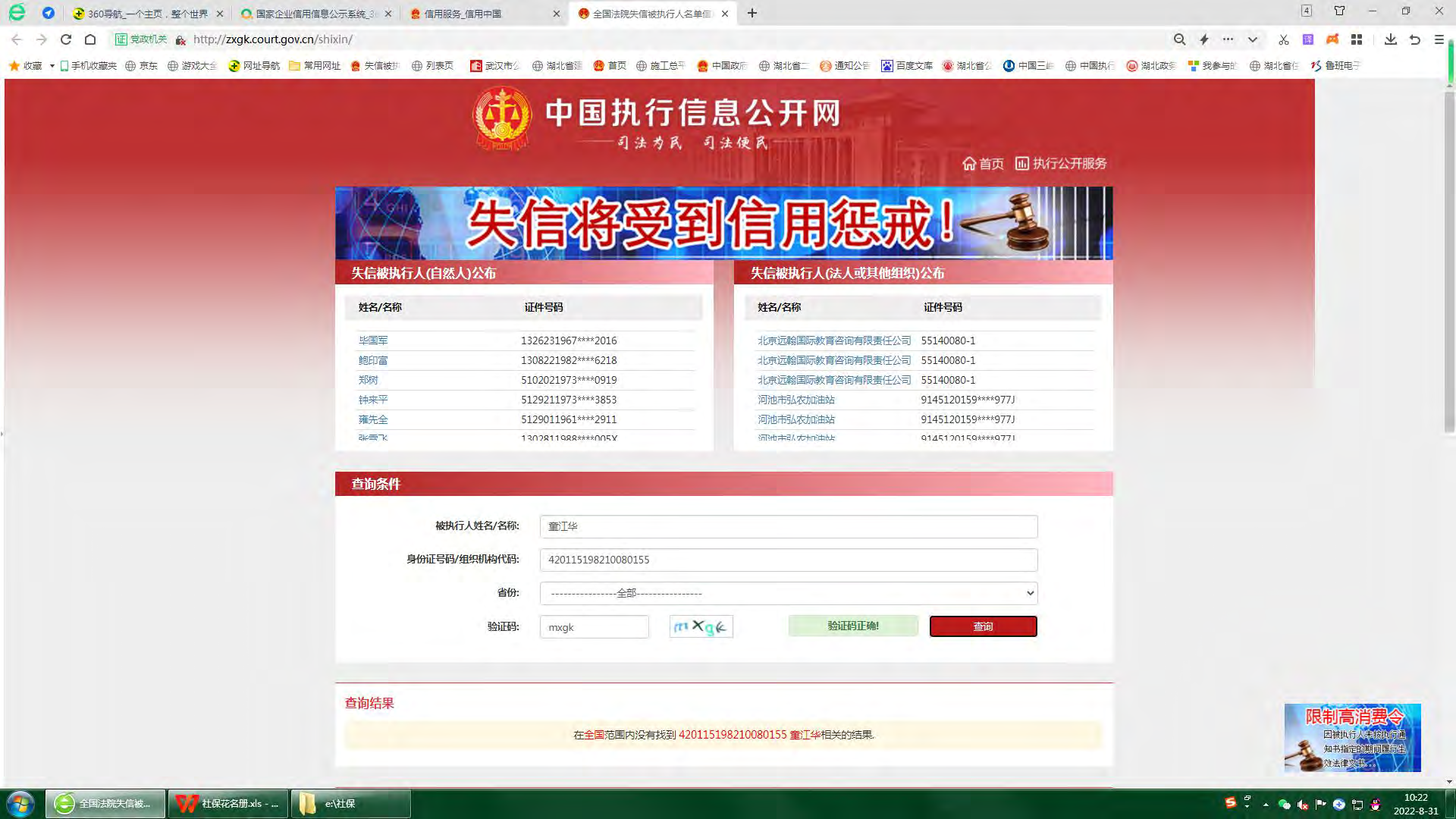Expand the 省份 province dropdown
This screenshot has height=819, width=1456.
pyautogui.click(x=788, y=593)
